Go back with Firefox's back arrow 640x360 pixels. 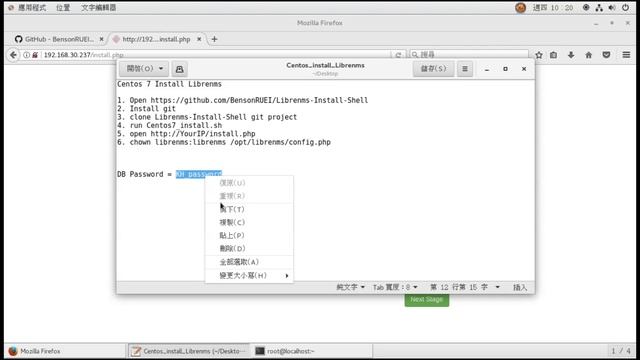click(x=13, y=55)
